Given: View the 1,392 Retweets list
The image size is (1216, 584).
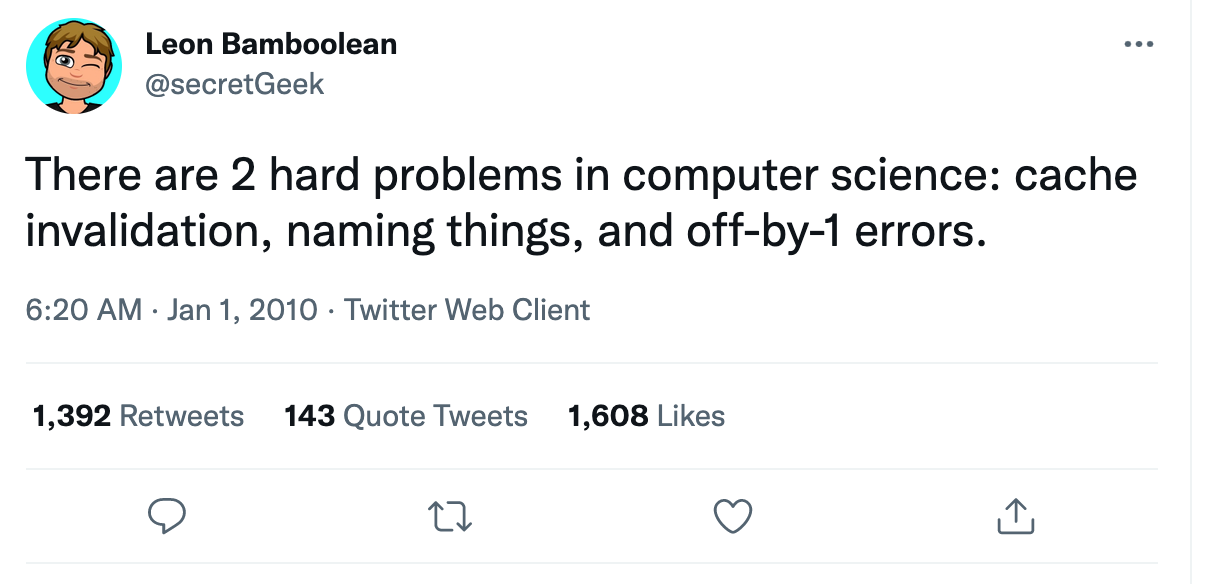Looking at the screenshot, I should tap(138, 416).
